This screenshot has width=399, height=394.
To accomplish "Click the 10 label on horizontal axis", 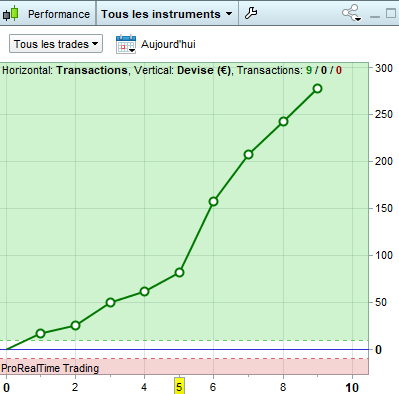I will tap(352, 388).
